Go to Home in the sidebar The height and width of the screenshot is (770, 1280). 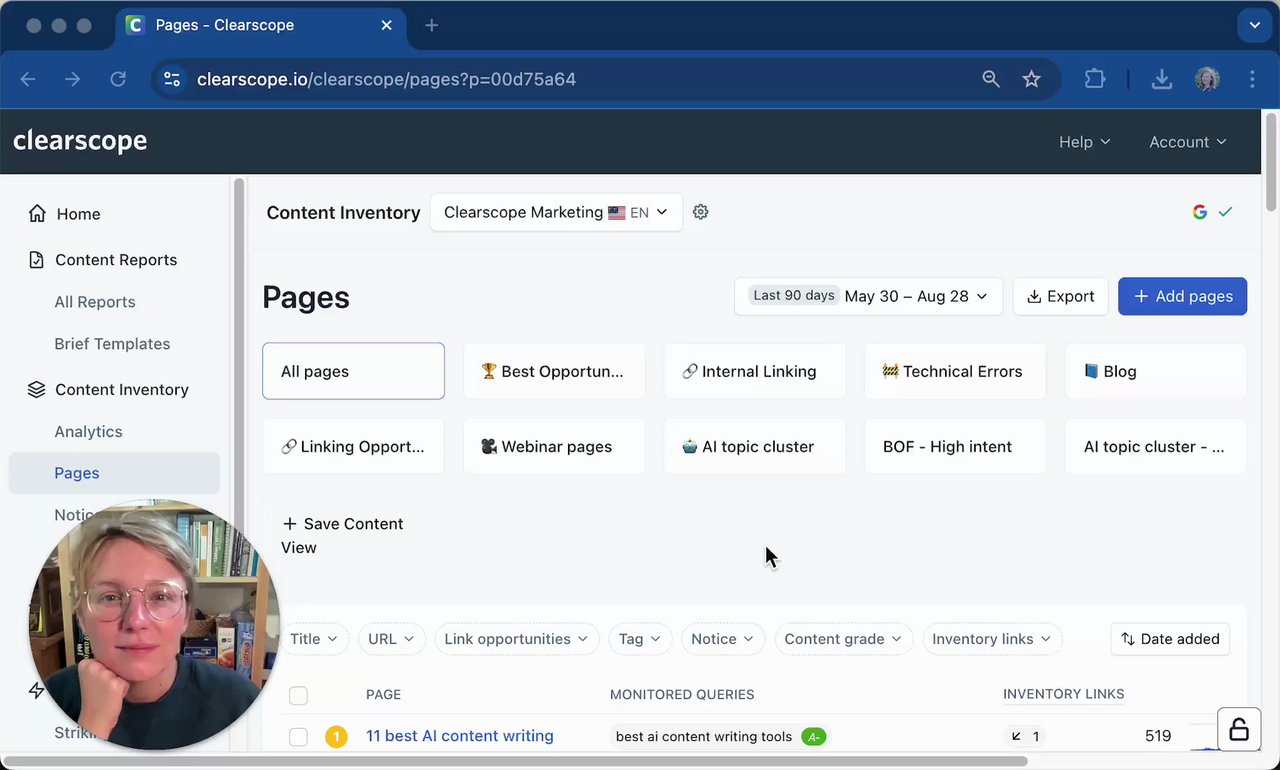coord(78,214)
